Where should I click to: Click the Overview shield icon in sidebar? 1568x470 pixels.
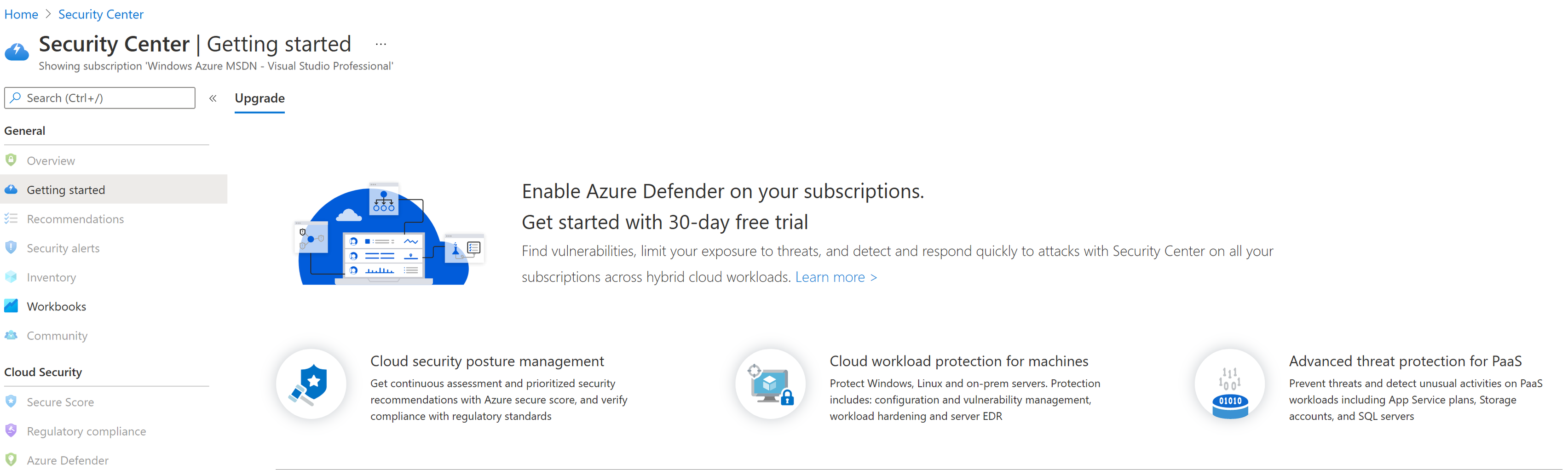coord(11,160)
